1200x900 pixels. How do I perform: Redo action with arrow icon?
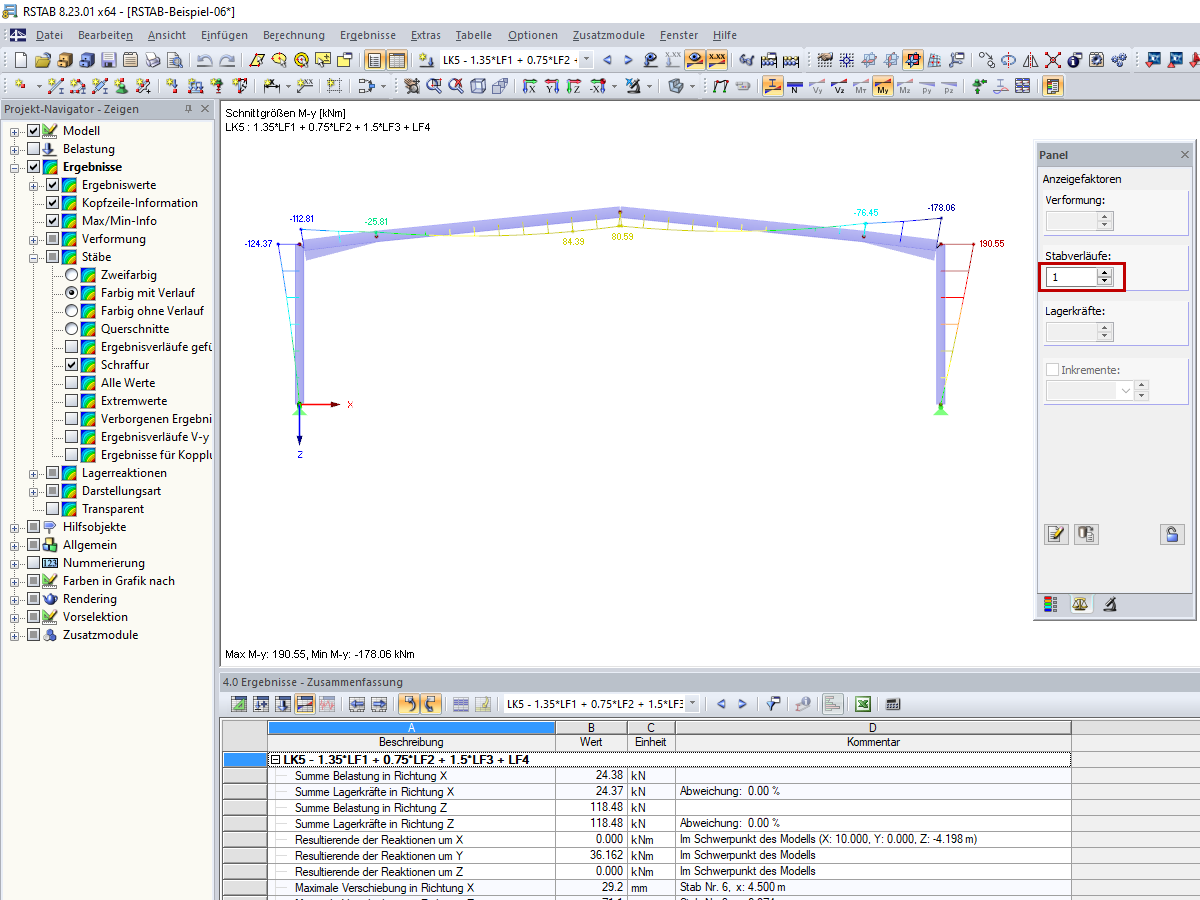click(226, 60)
